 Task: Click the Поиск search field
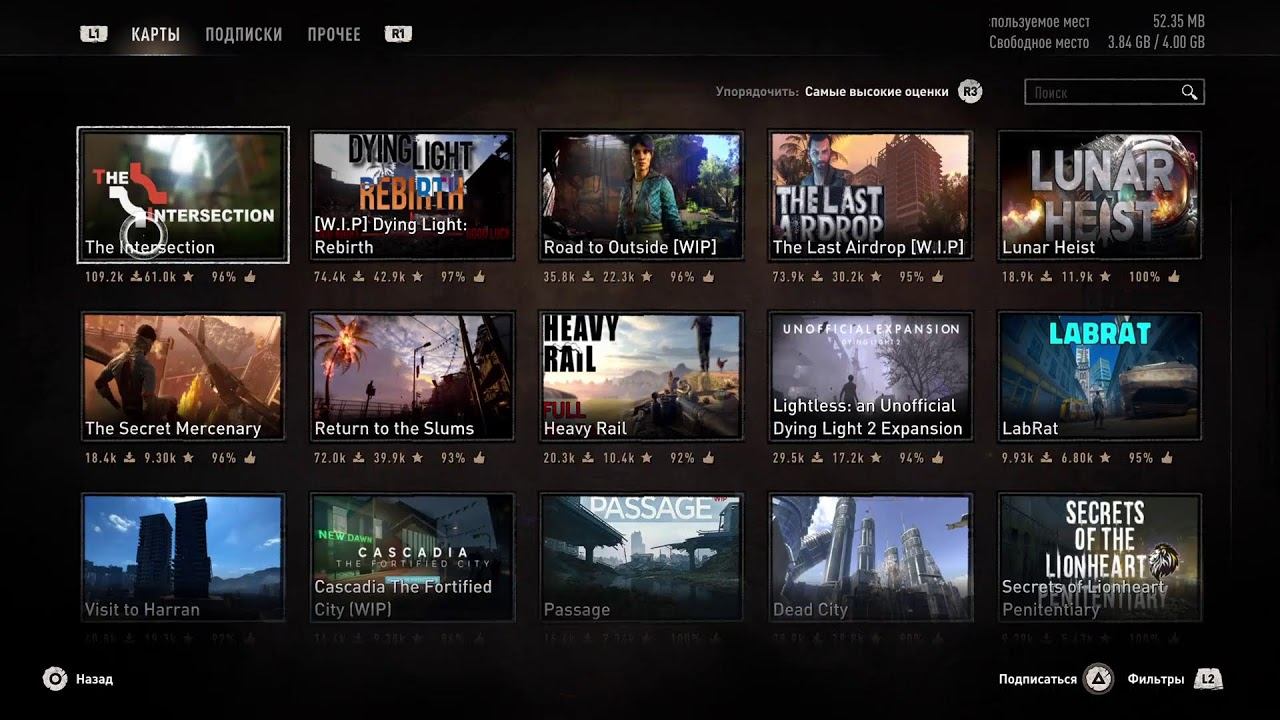1114,92
